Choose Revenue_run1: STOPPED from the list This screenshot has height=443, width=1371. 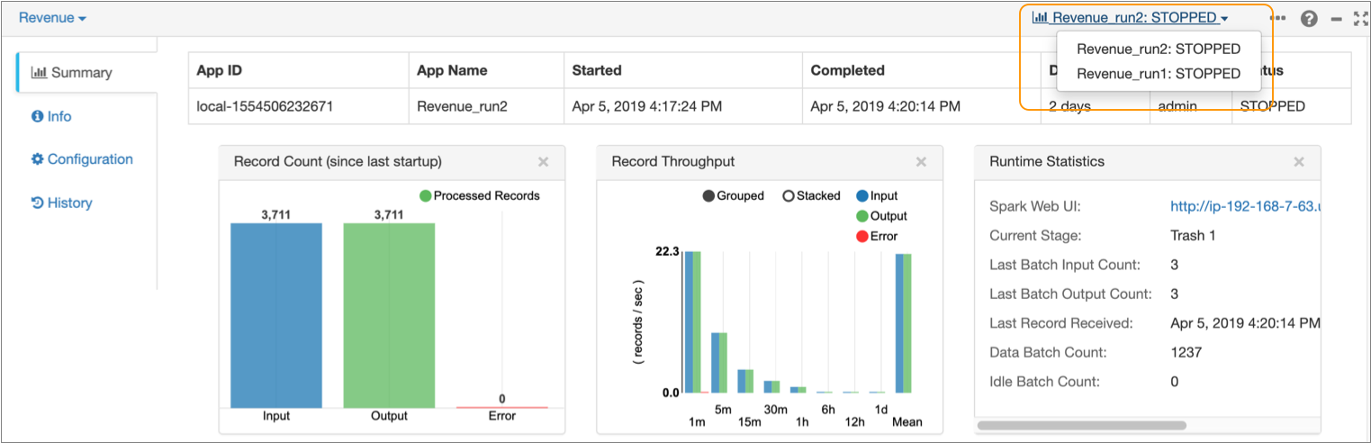pyautogui.click(x=1158, y=73)
